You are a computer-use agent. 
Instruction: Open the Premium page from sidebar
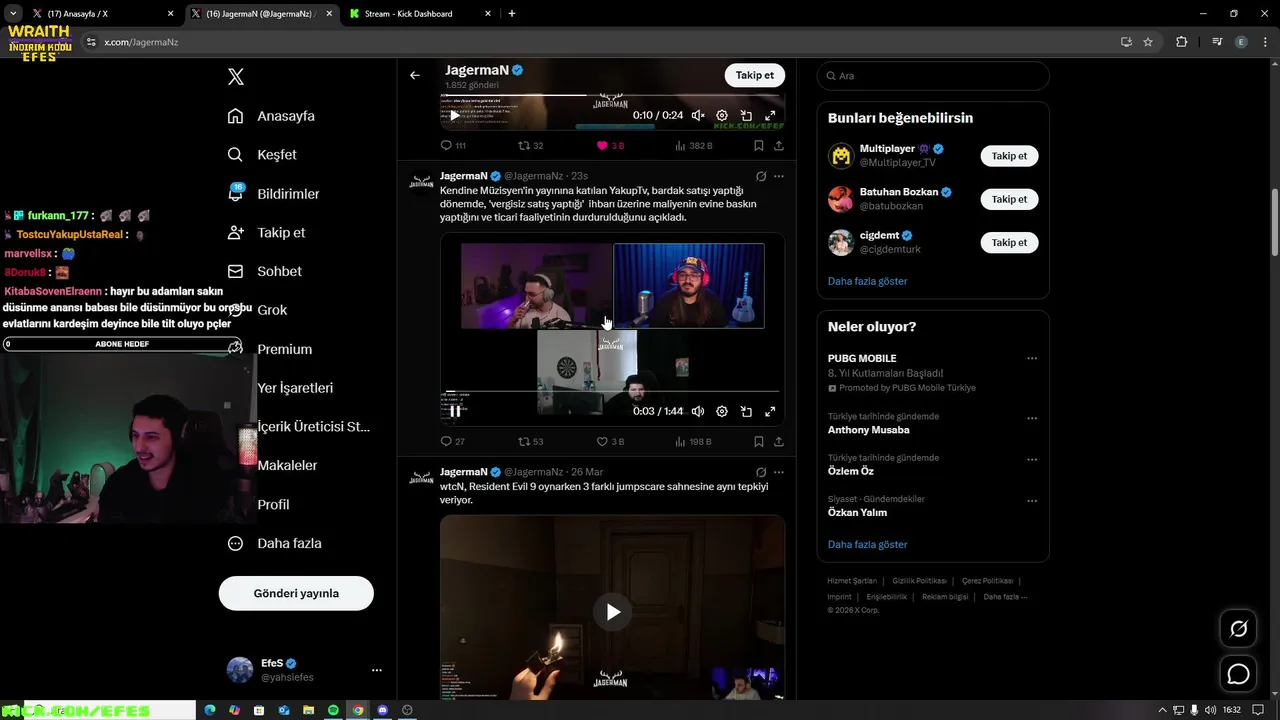(269, 349)
